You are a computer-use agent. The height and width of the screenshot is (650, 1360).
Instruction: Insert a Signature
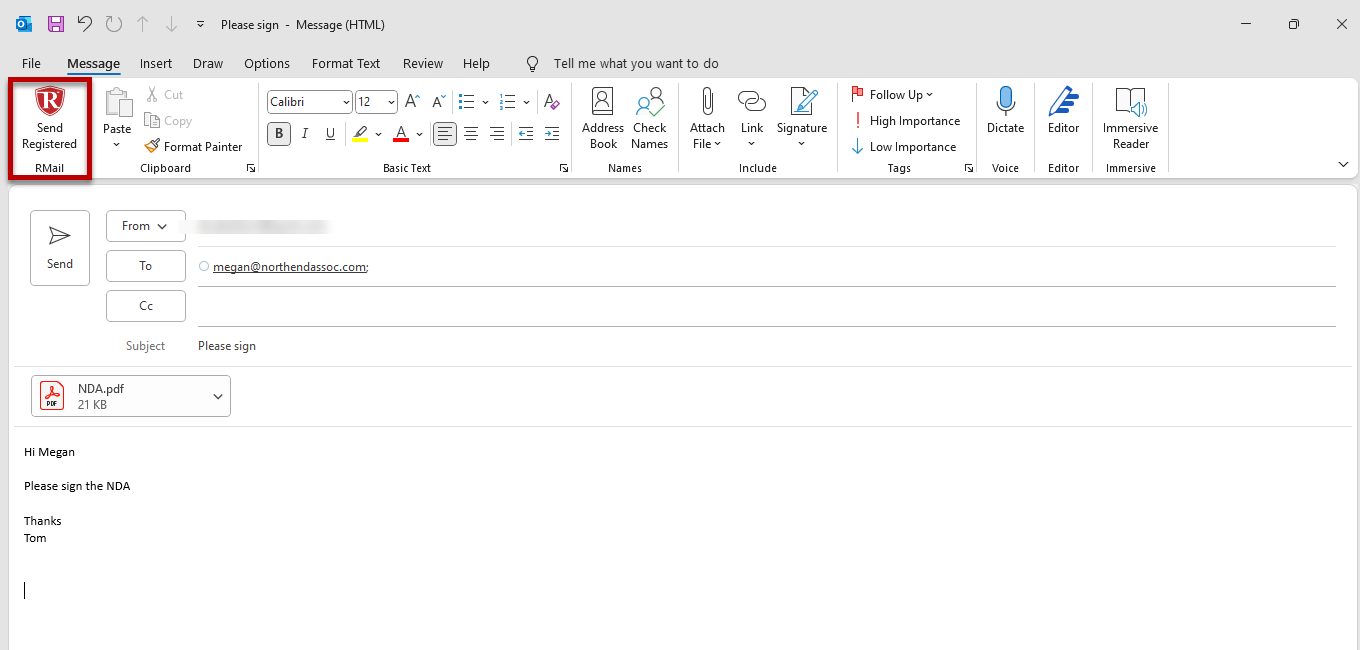[x=801, y=118]
